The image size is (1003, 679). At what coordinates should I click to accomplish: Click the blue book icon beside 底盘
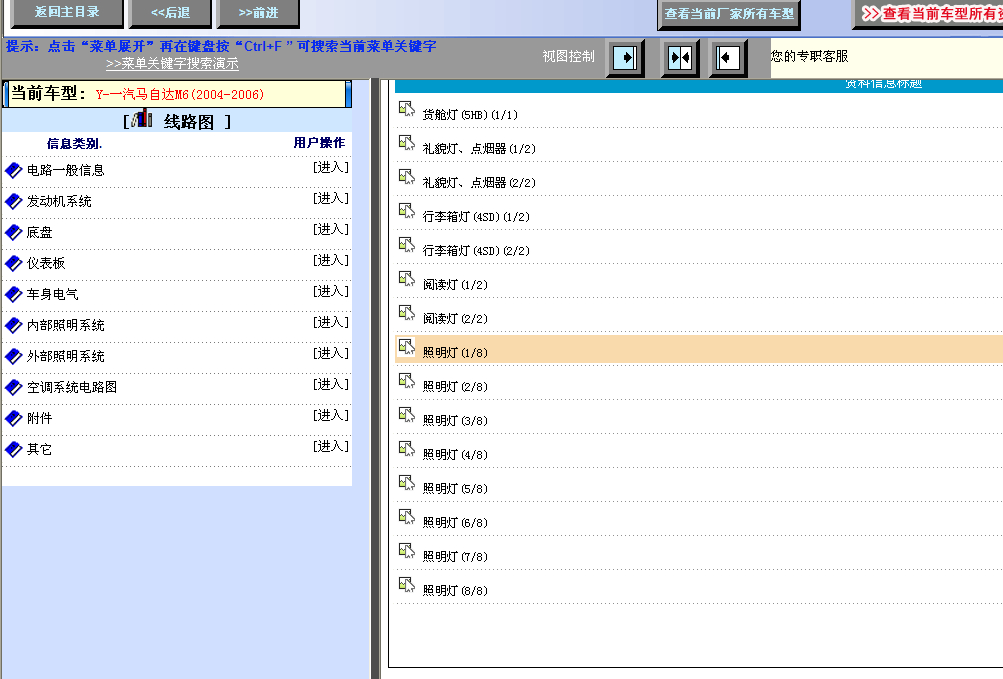click(13, 232)
